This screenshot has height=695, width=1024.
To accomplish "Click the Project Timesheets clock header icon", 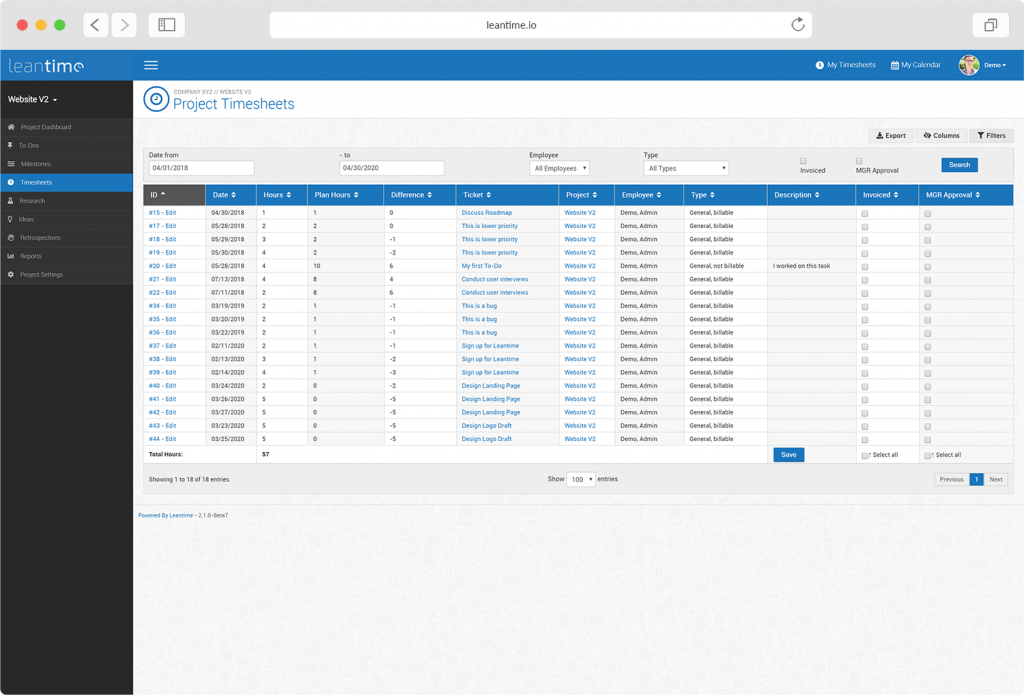I will click(x=156, y=99).
